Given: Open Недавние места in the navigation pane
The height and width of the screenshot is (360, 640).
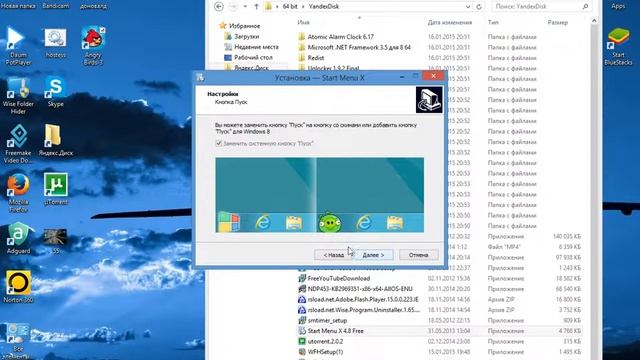Looking at the screenshot, I should click(x=256, y=47).
